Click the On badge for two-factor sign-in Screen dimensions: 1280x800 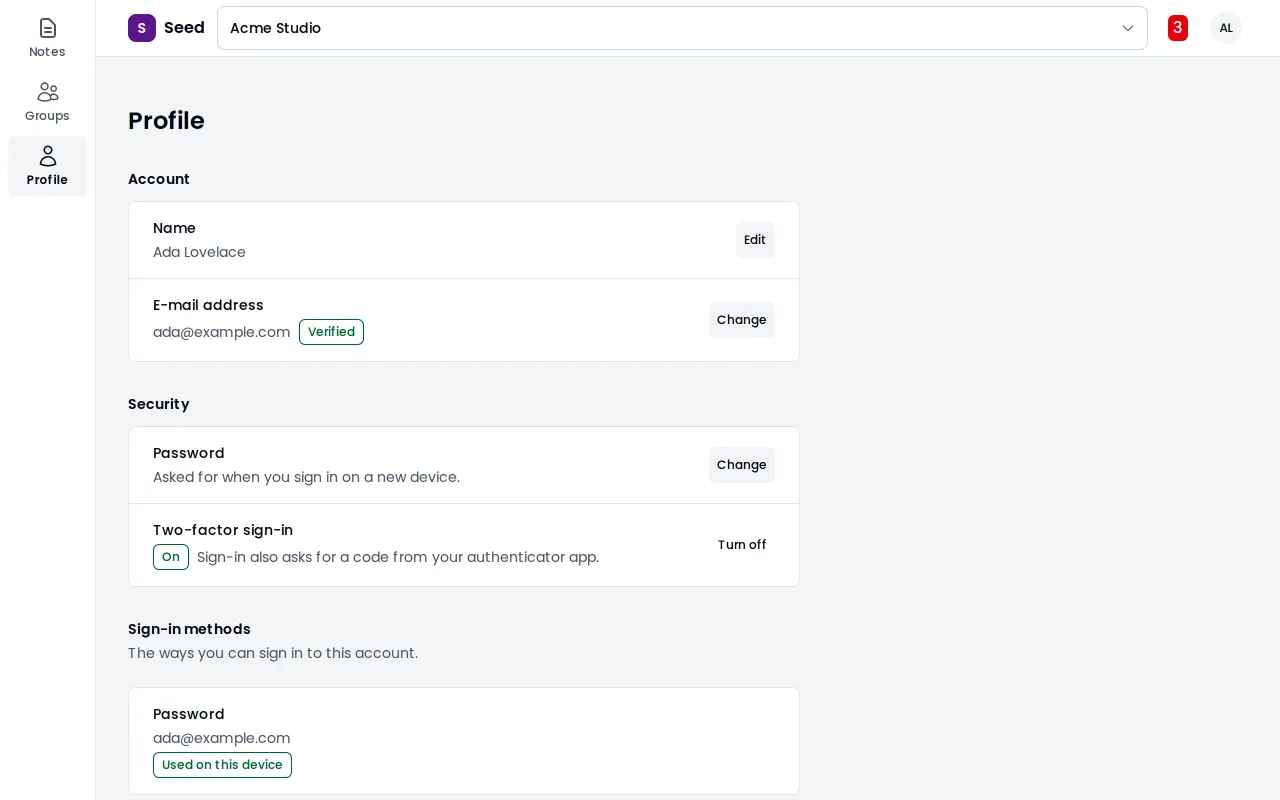pyautogui.click(x=171, y=557)
